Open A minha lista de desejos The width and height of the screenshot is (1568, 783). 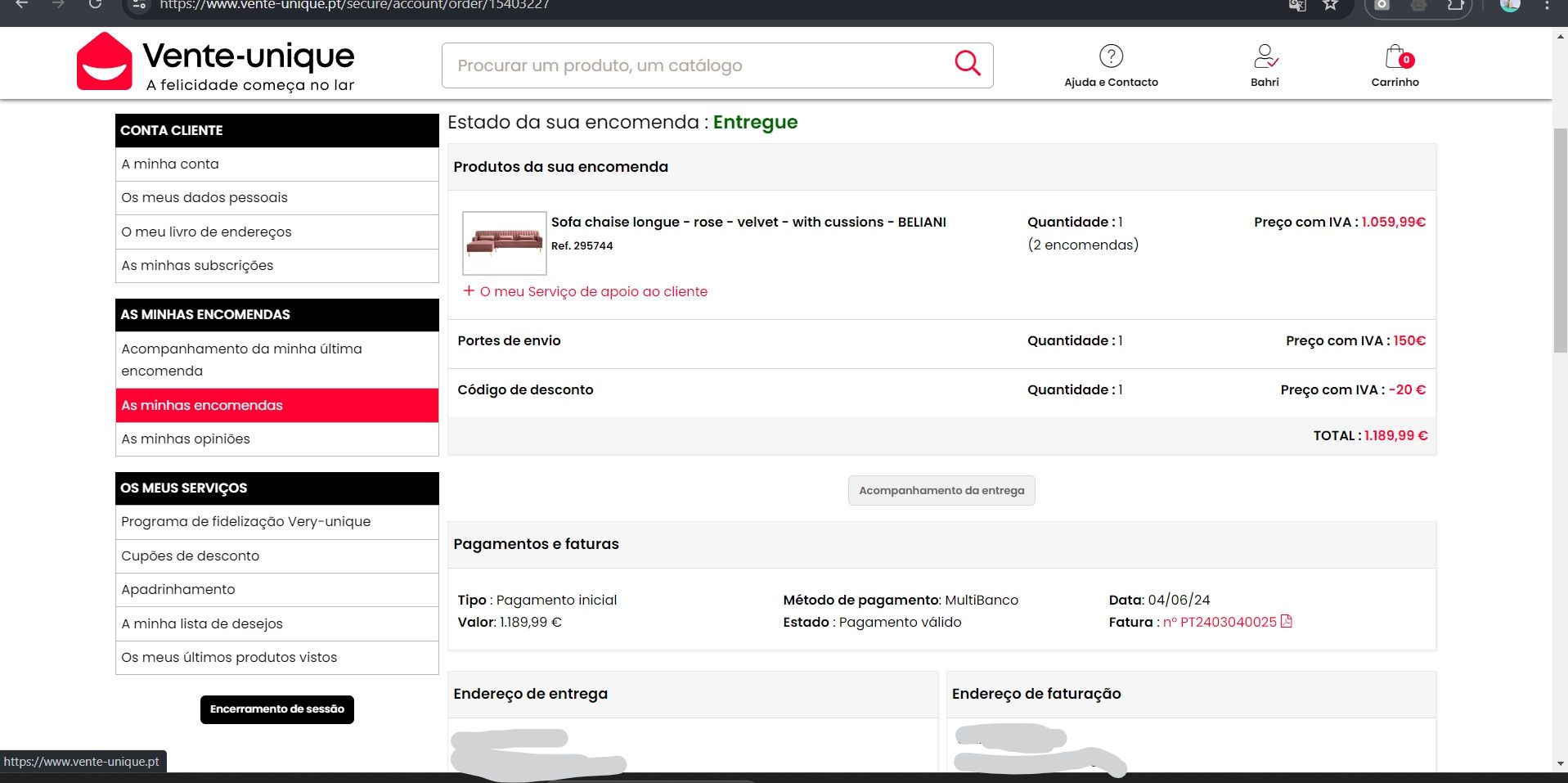277,623
